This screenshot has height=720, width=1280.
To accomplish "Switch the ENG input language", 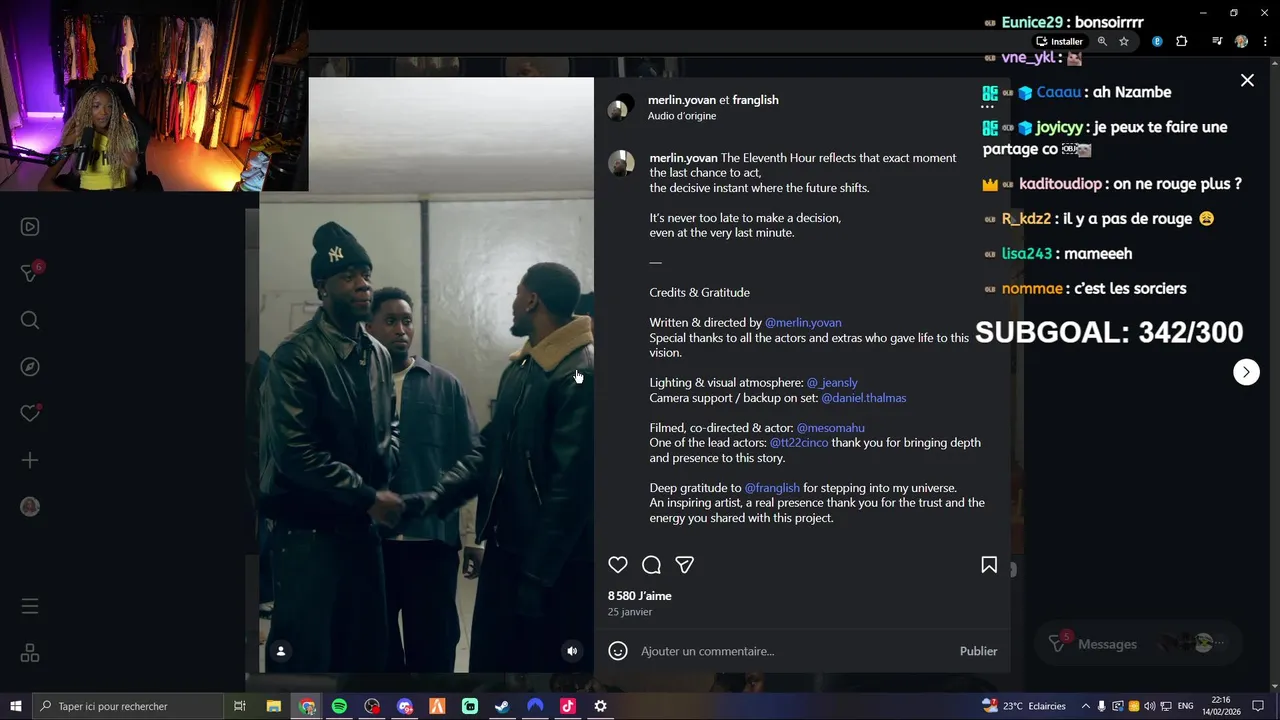I will tap(1185, 706).
